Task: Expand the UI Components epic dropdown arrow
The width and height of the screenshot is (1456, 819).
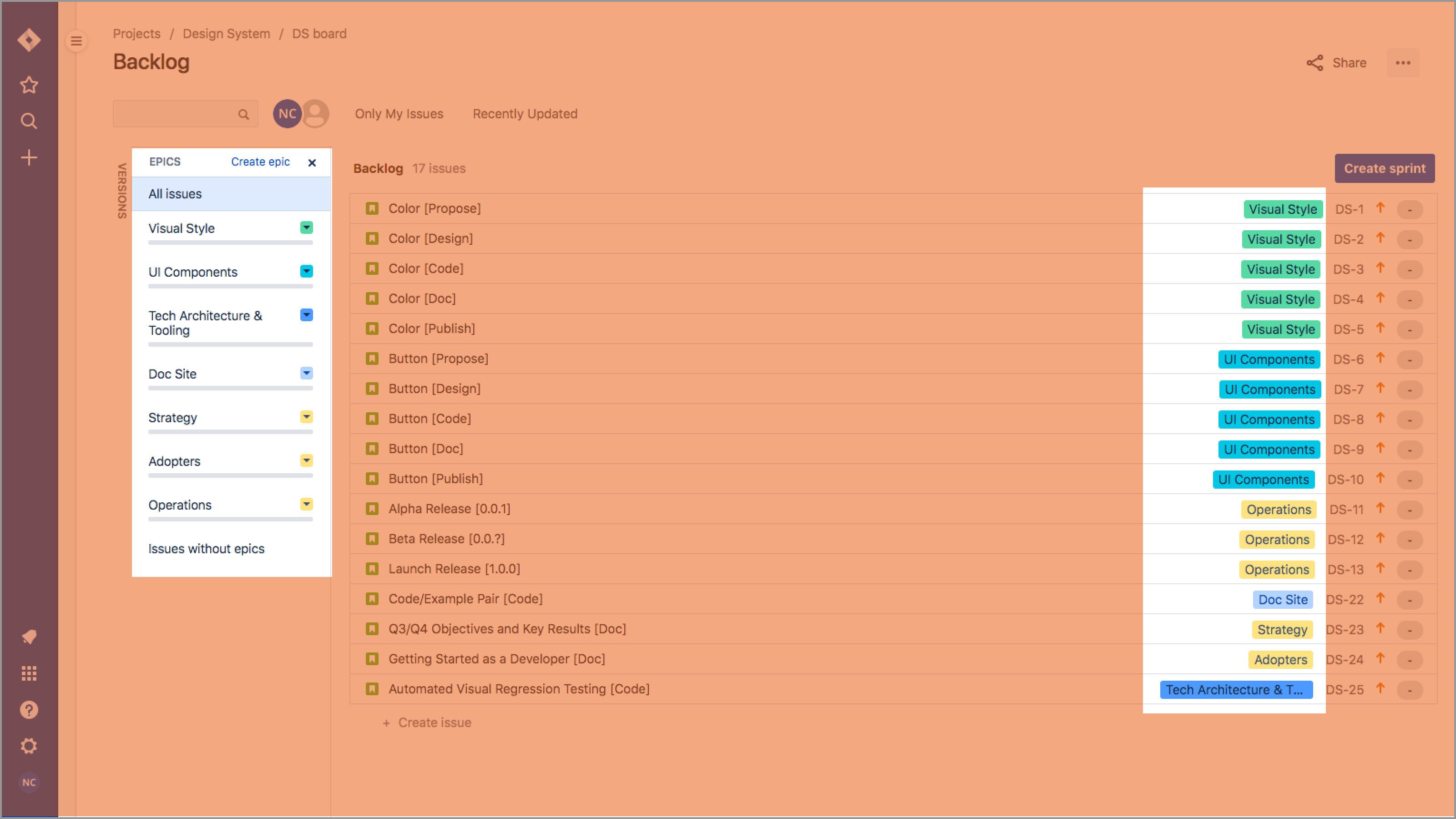Action: 306,271
